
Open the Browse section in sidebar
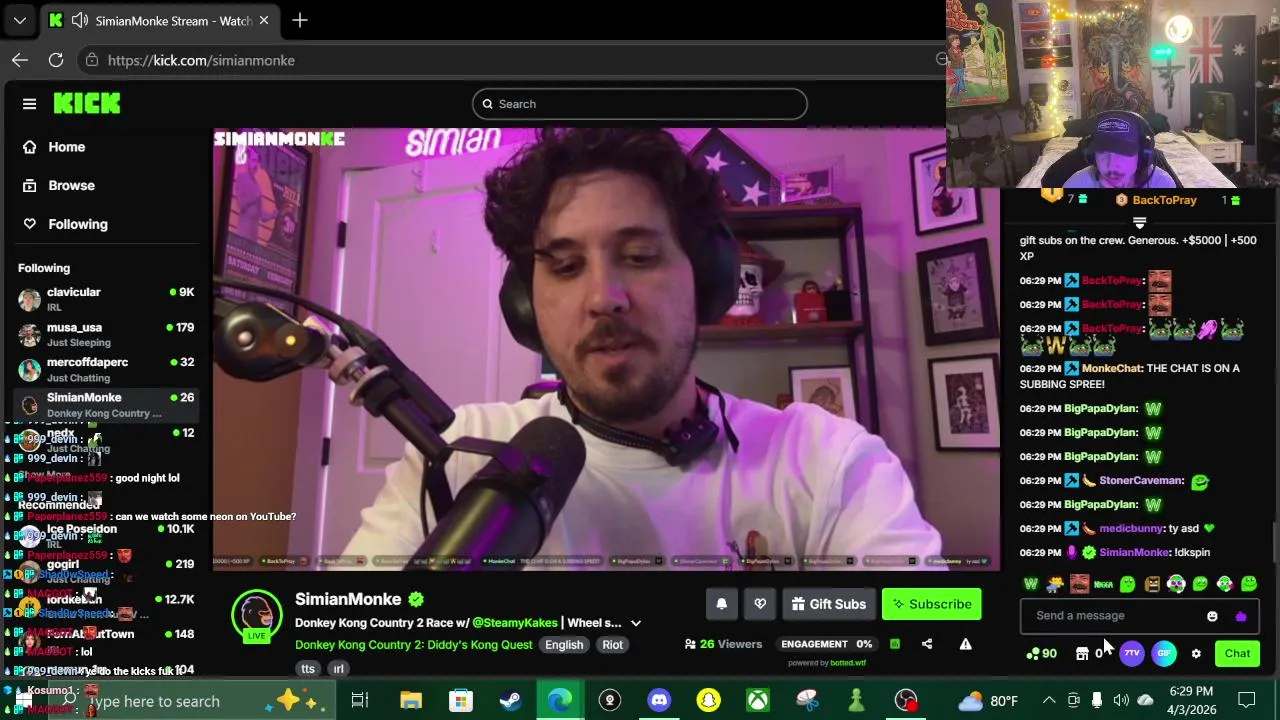pyautogui.click(x=59, y=185)
